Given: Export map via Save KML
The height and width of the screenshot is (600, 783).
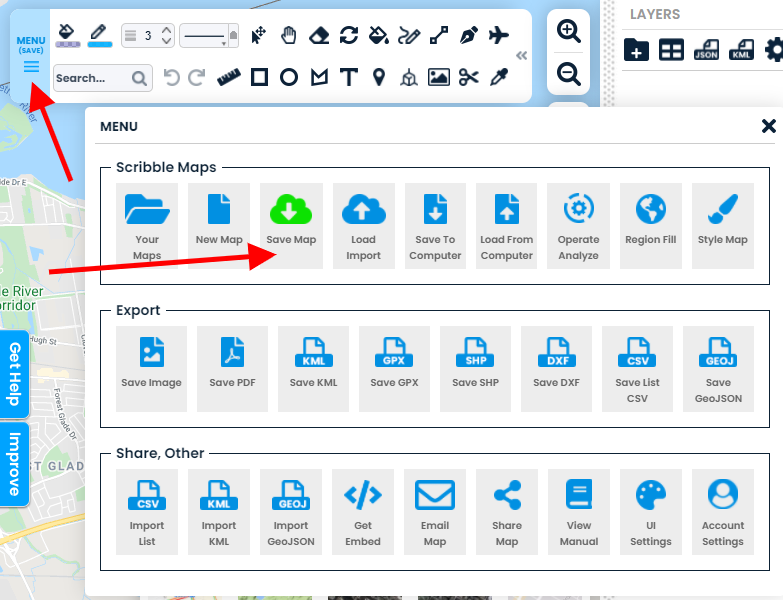Looking at the screenshot, I should [x=313, y=368].
